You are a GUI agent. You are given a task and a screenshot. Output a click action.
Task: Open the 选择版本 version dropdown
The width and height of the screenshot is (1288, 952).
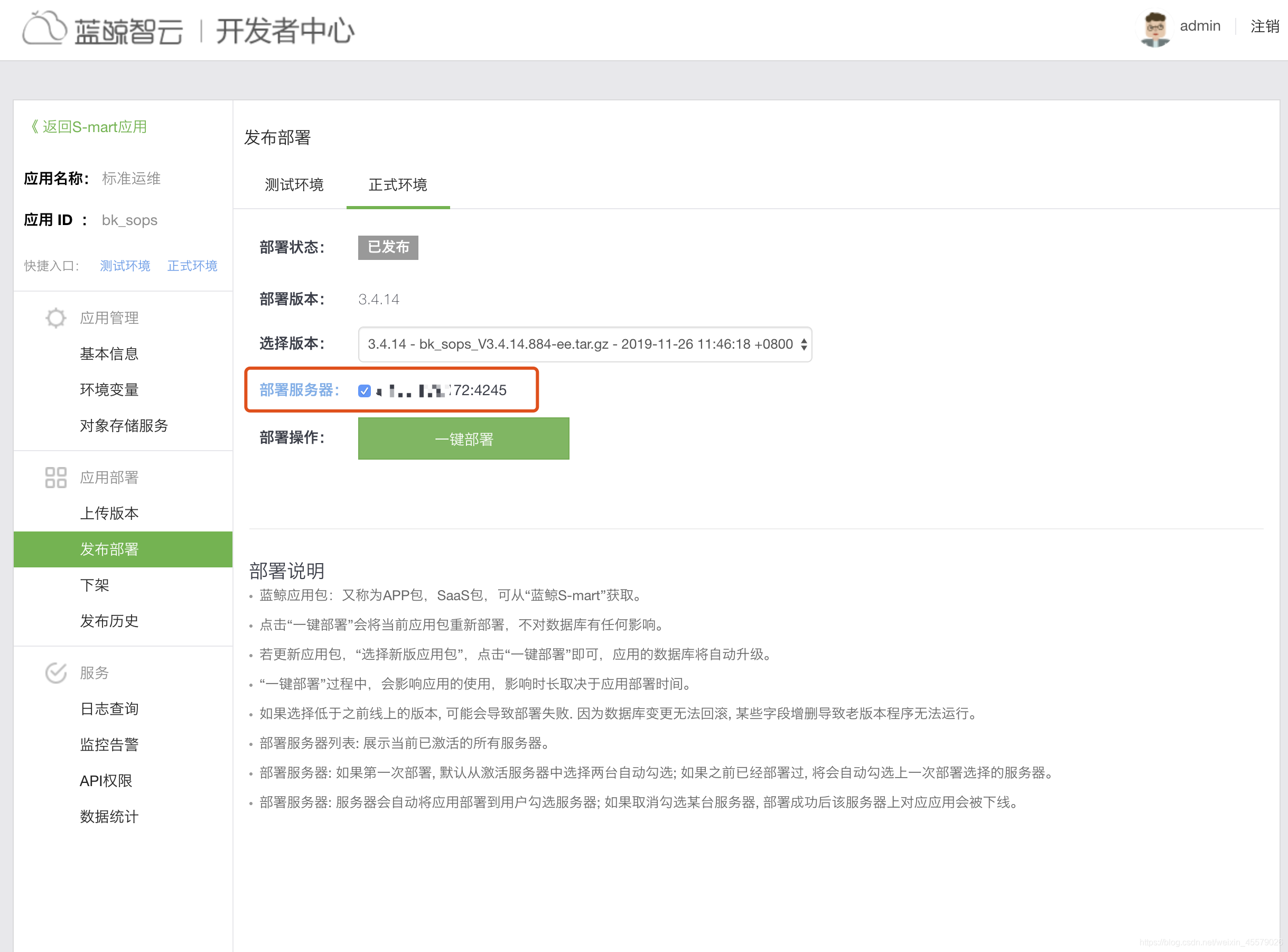584,344
